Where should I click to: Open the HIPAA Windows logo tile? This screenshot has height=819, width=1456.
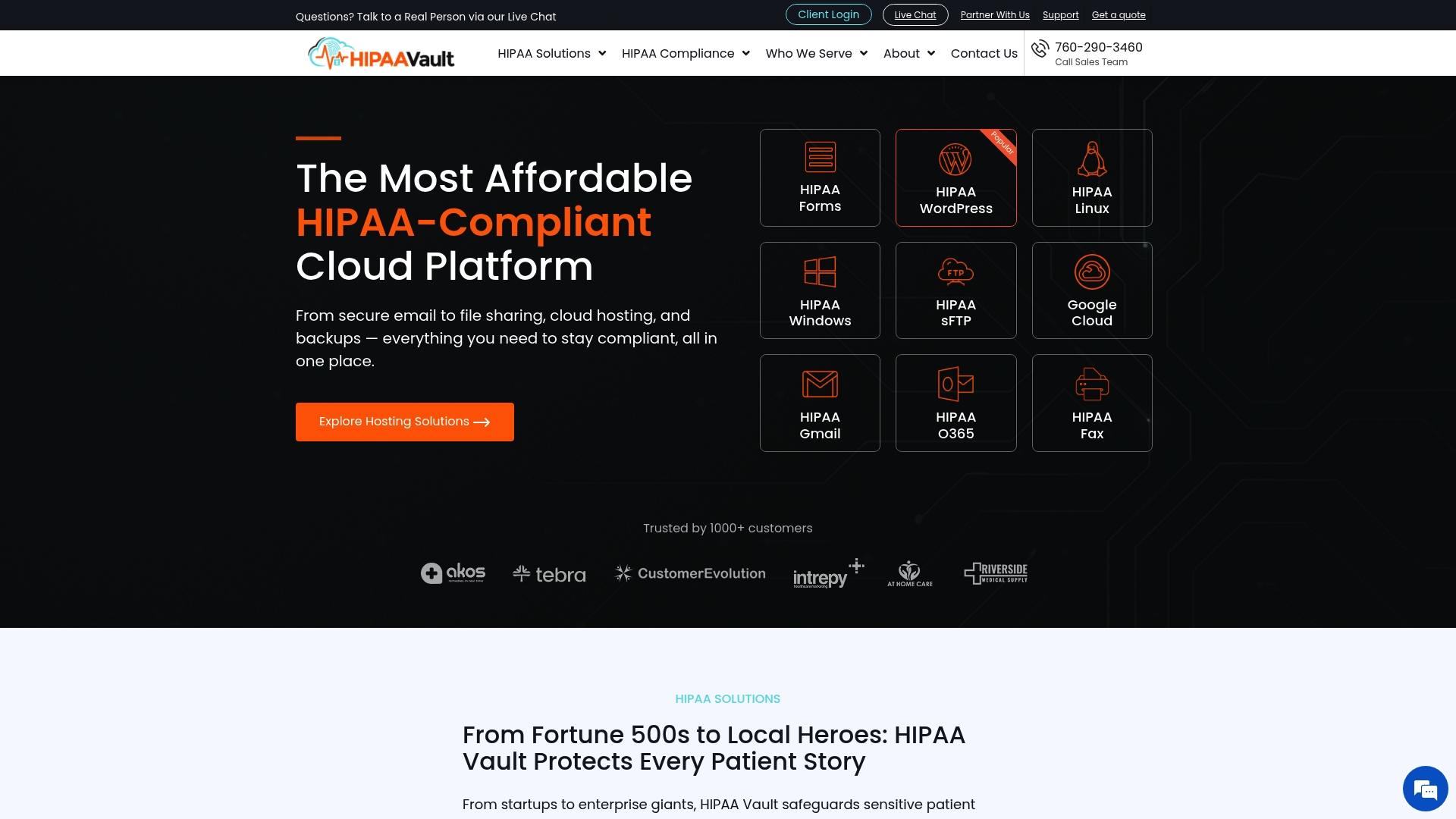(820, 271)
